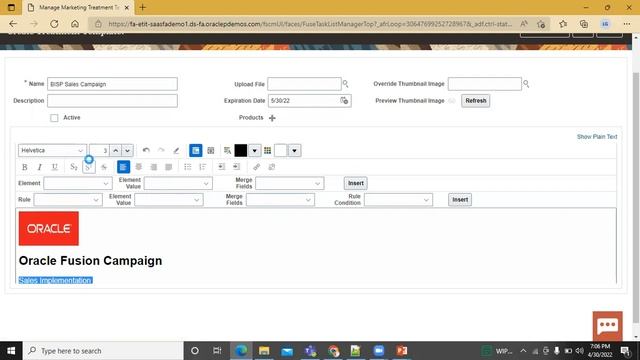Justify the selected text

169,167
